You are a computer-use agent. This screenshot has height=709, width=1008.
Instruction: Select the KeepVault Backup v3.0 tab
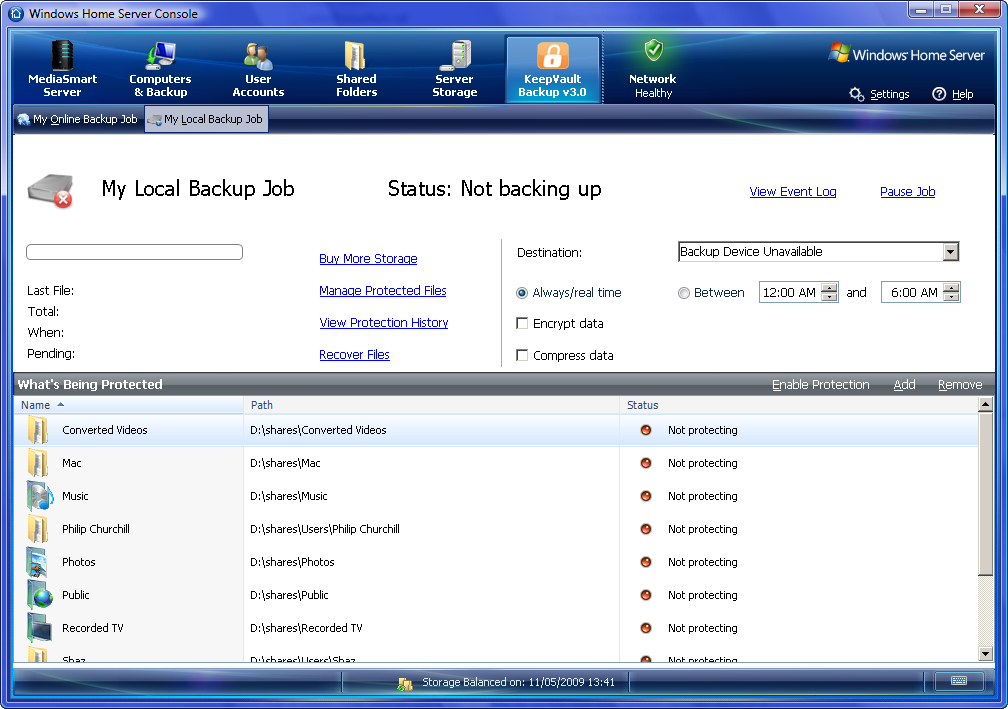pyautogui.click(x=553, y=69)
